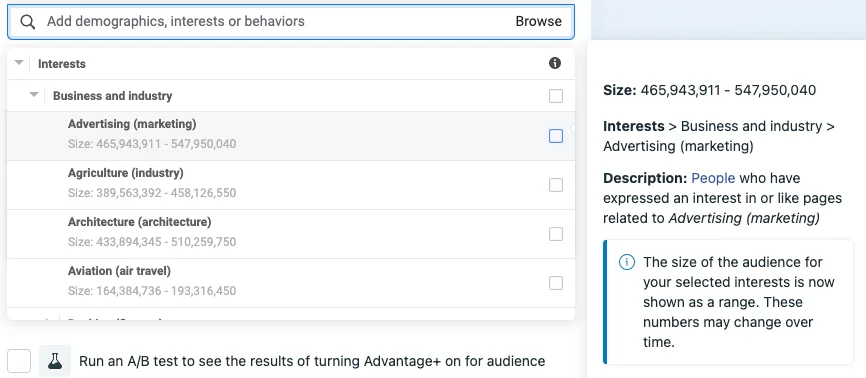The height and width of the screenshot is (378, 866).
Task: Click the Interests heading text
Action: click(62, 64)
